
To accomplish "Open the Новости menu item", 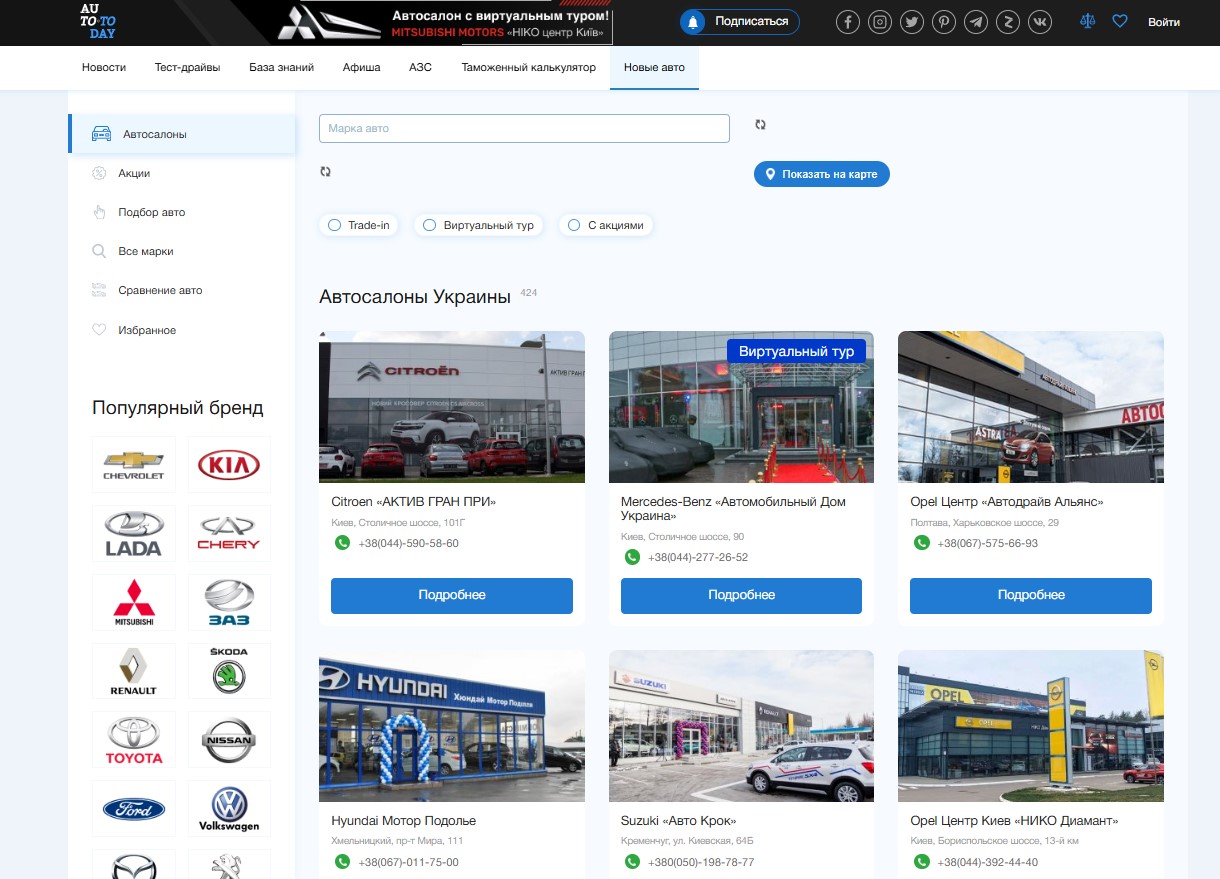I will point(104,68).
